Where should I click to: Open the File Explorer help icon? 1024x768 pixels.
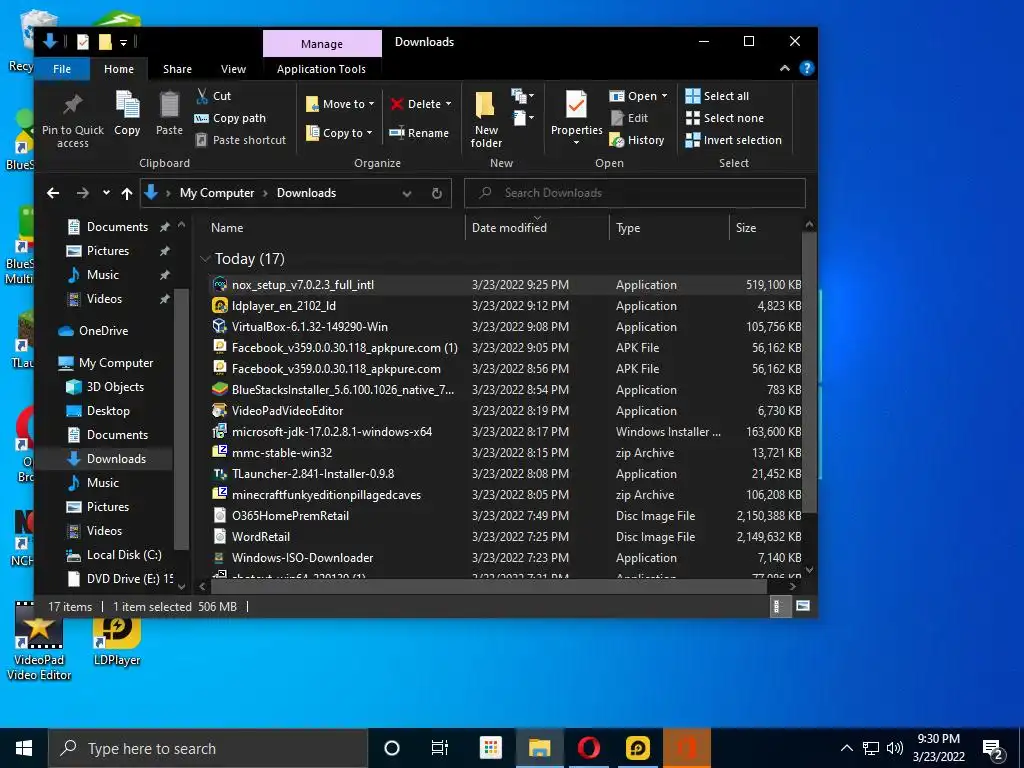tap(807, 68)
